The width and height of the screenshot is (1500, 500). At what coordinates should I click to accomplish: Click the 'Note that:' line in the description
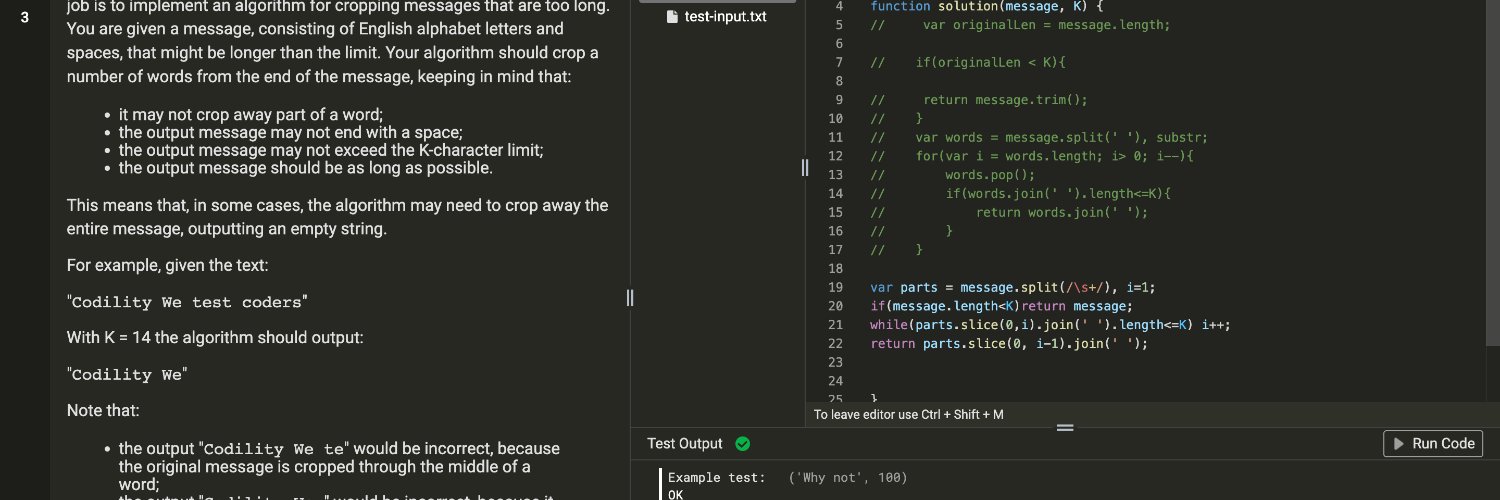(x=103, y=411)
